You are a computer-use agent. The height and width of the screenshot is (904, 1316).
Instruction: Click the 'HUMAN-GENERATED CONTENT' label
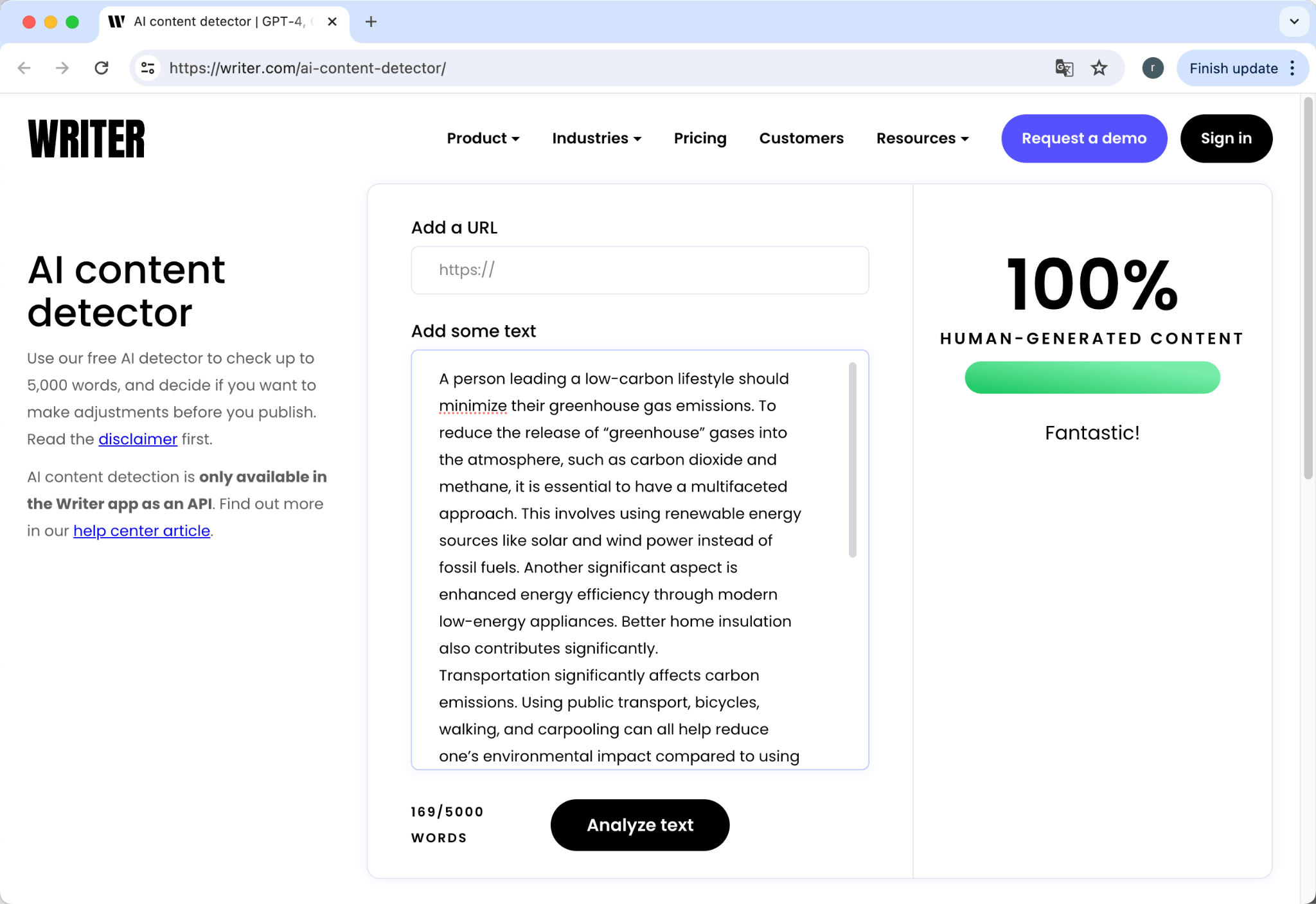point(1092,339)
